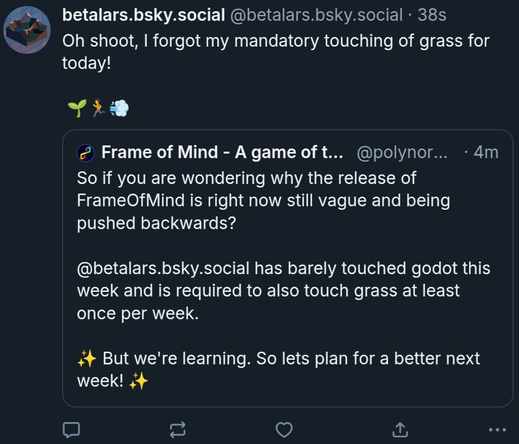Click the @betalars.bsky.social mention in quote

point(163,269)
